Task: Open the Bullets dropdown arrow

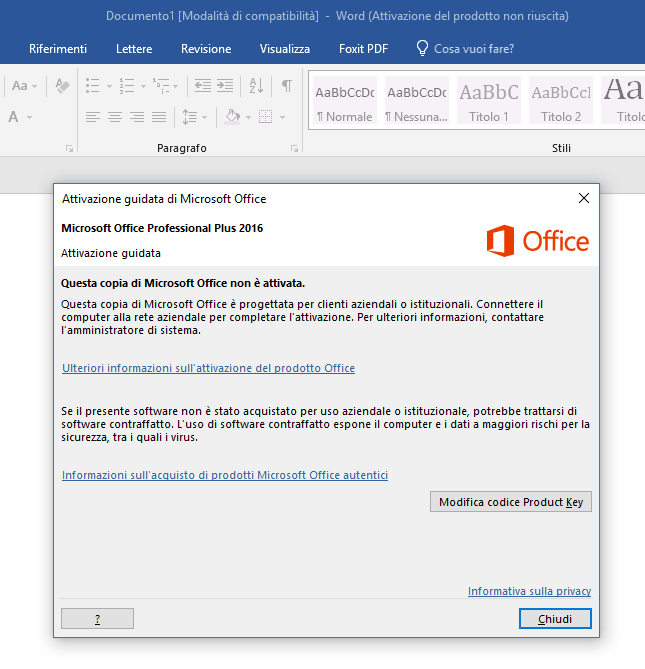Action: pyautogui.click(x=109, y=86)
